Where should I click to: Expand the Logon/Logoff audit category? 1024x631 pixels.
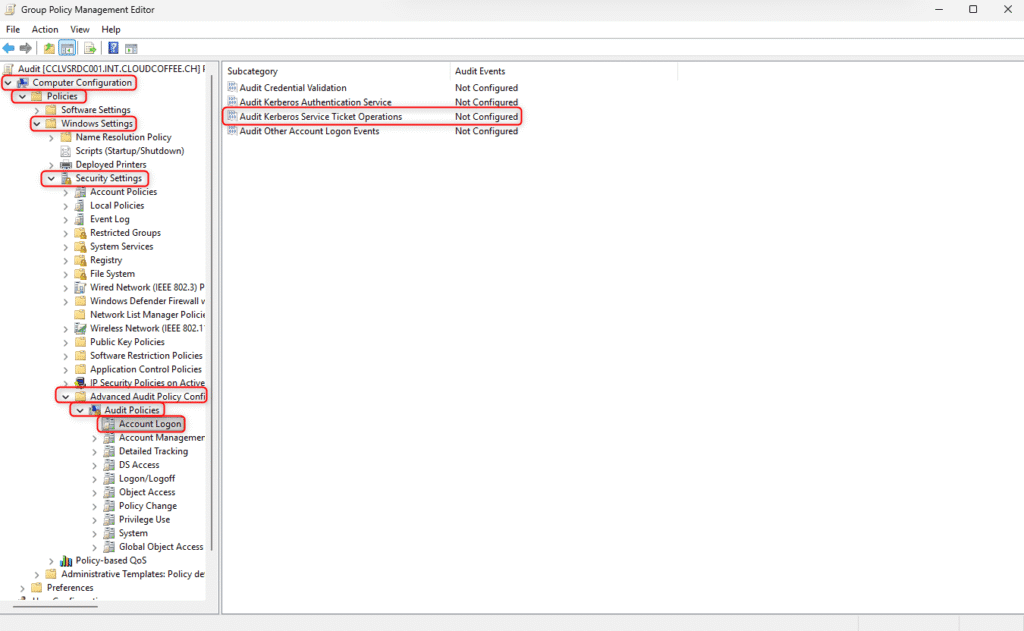click(x=95, y=479)
